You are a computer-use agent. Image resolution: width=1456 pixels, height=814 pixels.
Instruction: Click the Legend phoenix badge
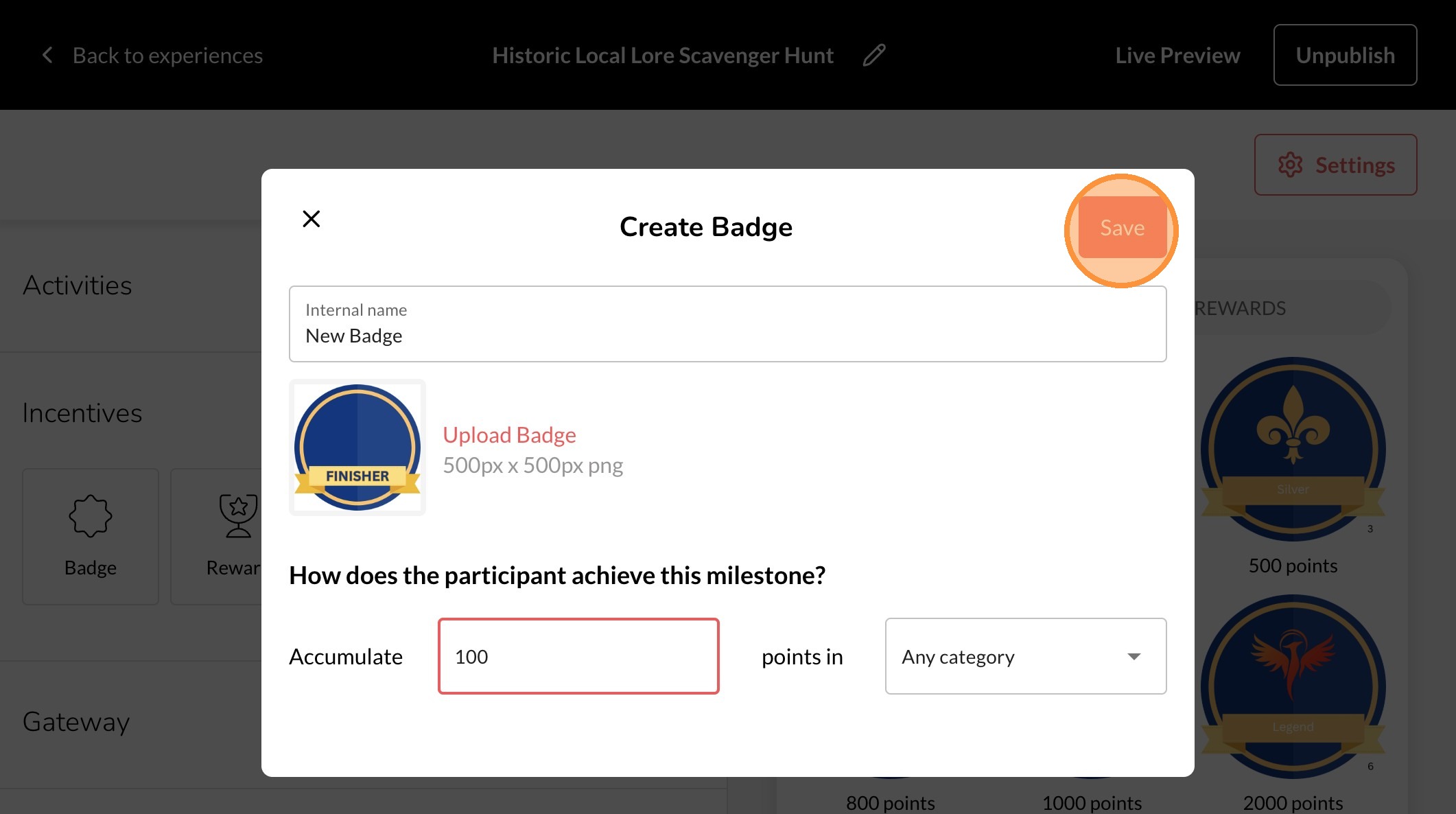click(x=1293, y=686)
